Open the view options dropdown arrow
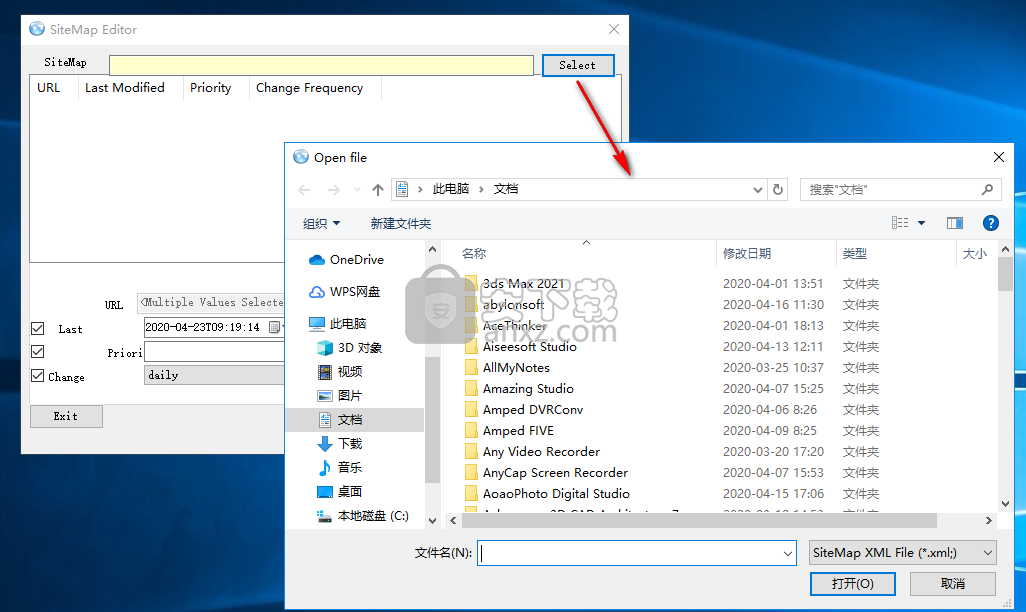This screenshot has width=1026, height=612. (x=921, y=223)
